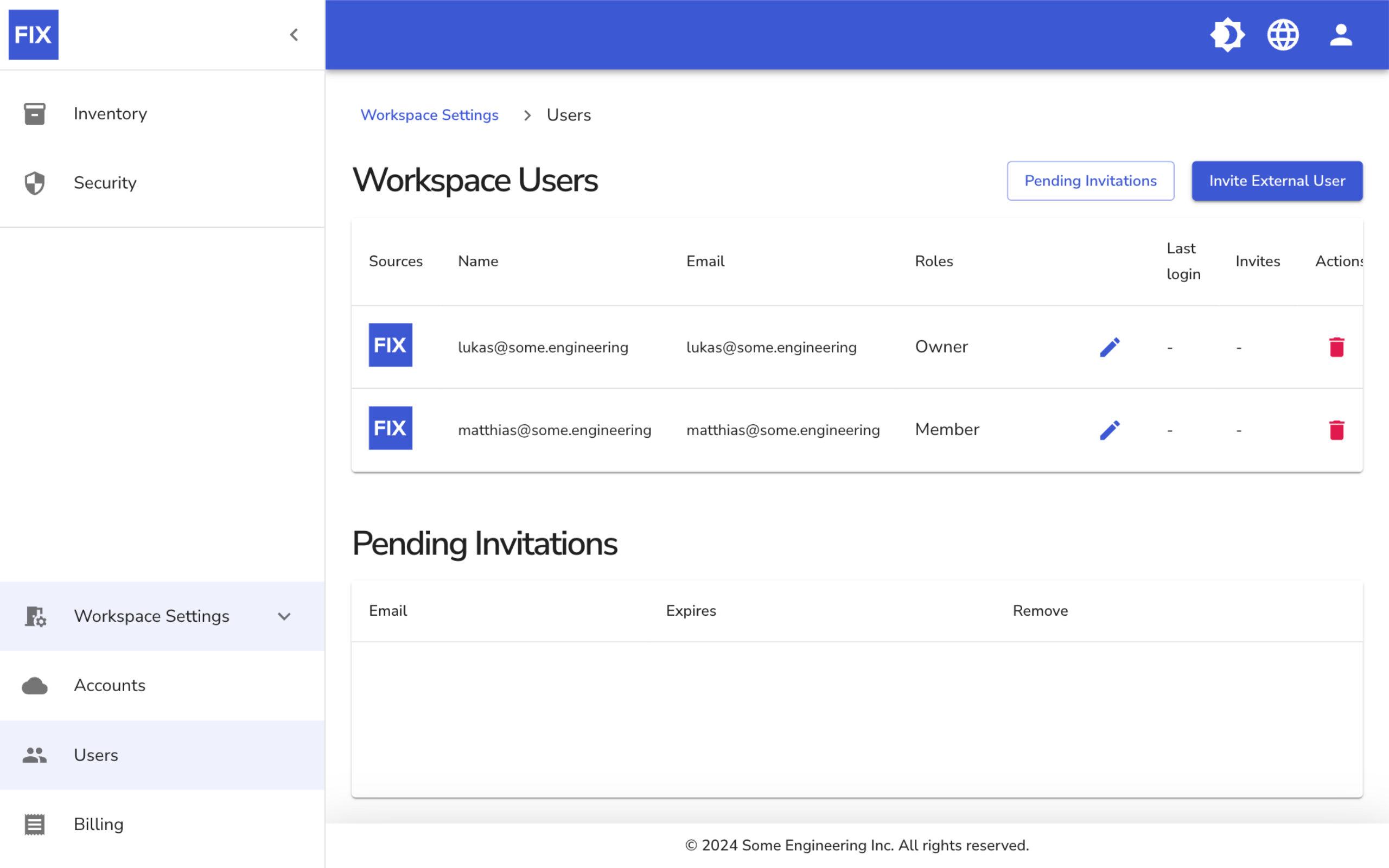
Task: Click the Security shield icon
Action: [x=34, y=183]
